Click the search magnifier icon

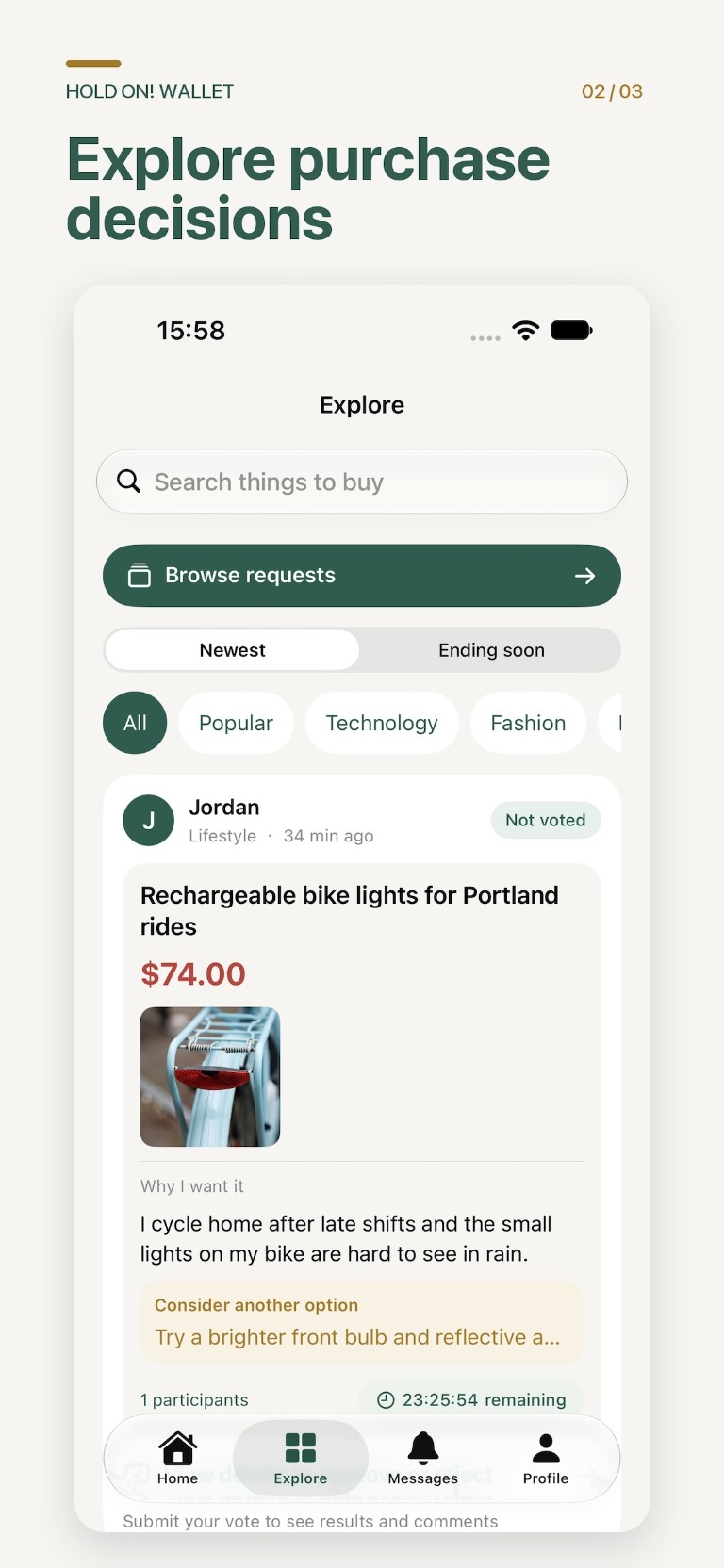(x=128, y=482)
